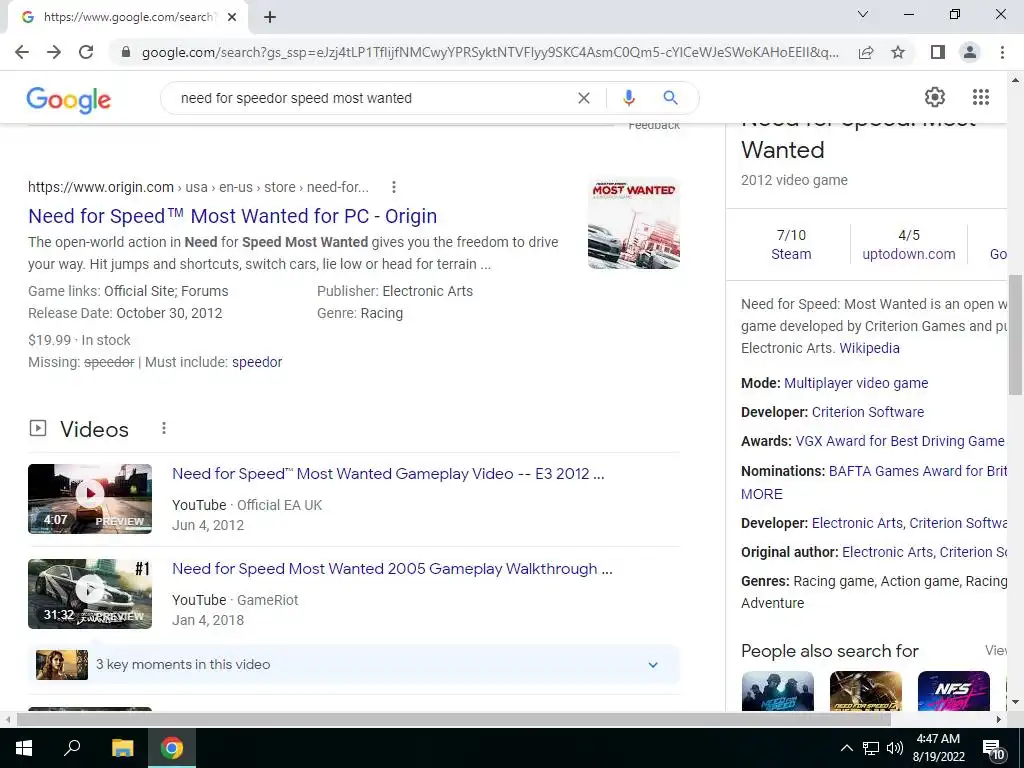Image resolution: width=1024 pixels, height=768 pixels.
Task: Open Windows taskbar search
Action: [x=72, y=748]
